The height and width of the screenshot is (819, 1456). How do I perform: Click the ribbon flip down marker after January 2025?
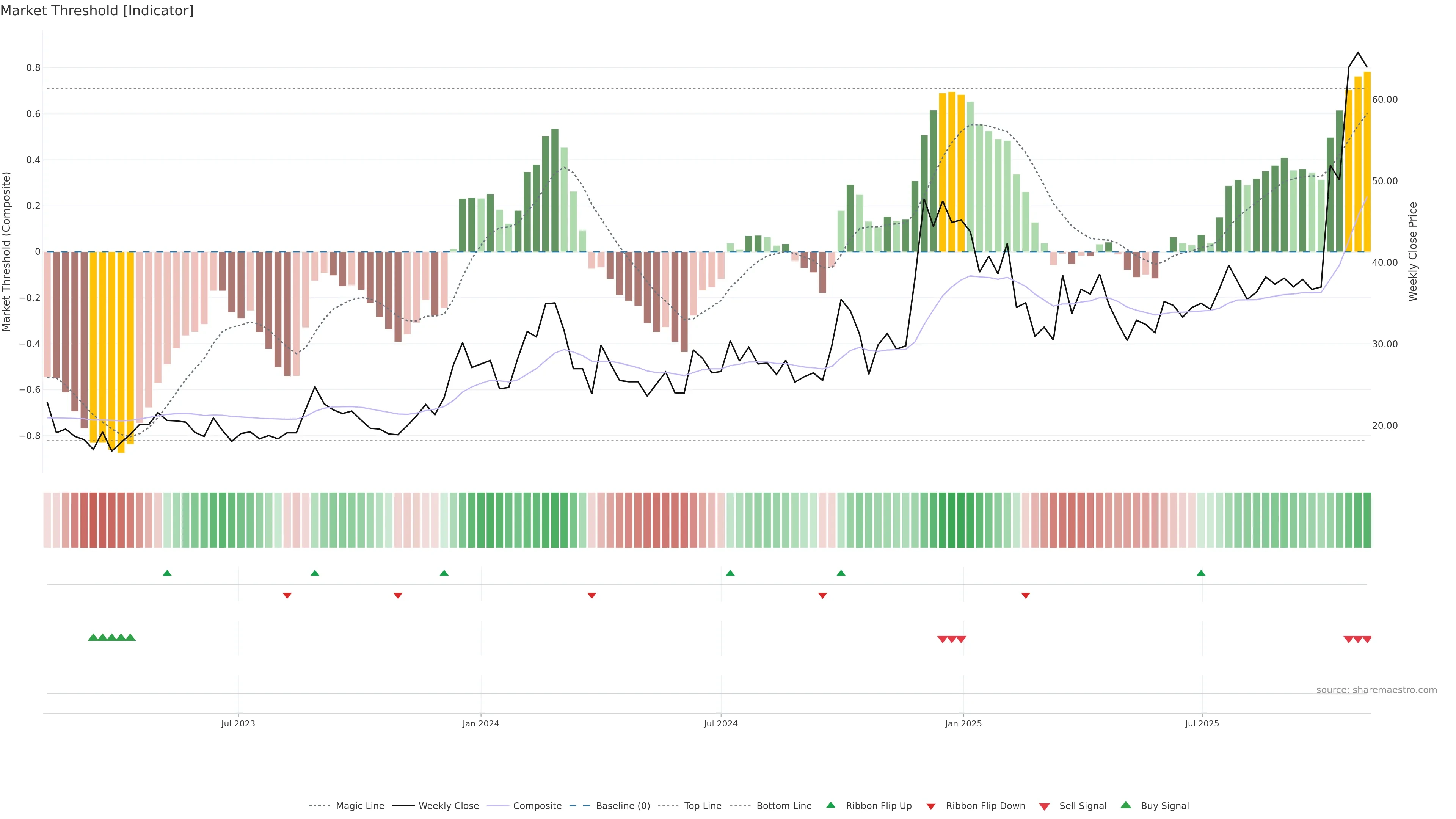click(x=1025, y=595)
